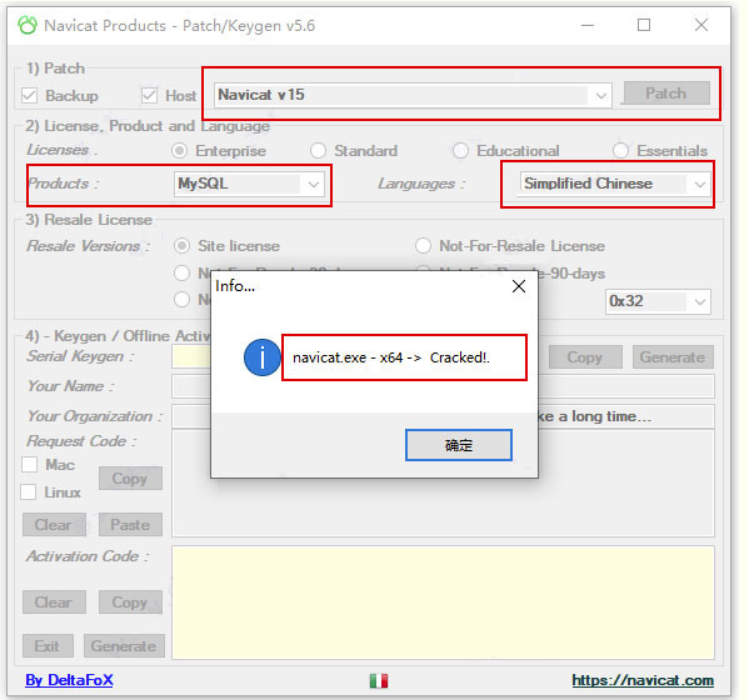Click the blue info icon in dialog
The width and height of the screenshot is (747, 700).
click(x=262, y=357)
